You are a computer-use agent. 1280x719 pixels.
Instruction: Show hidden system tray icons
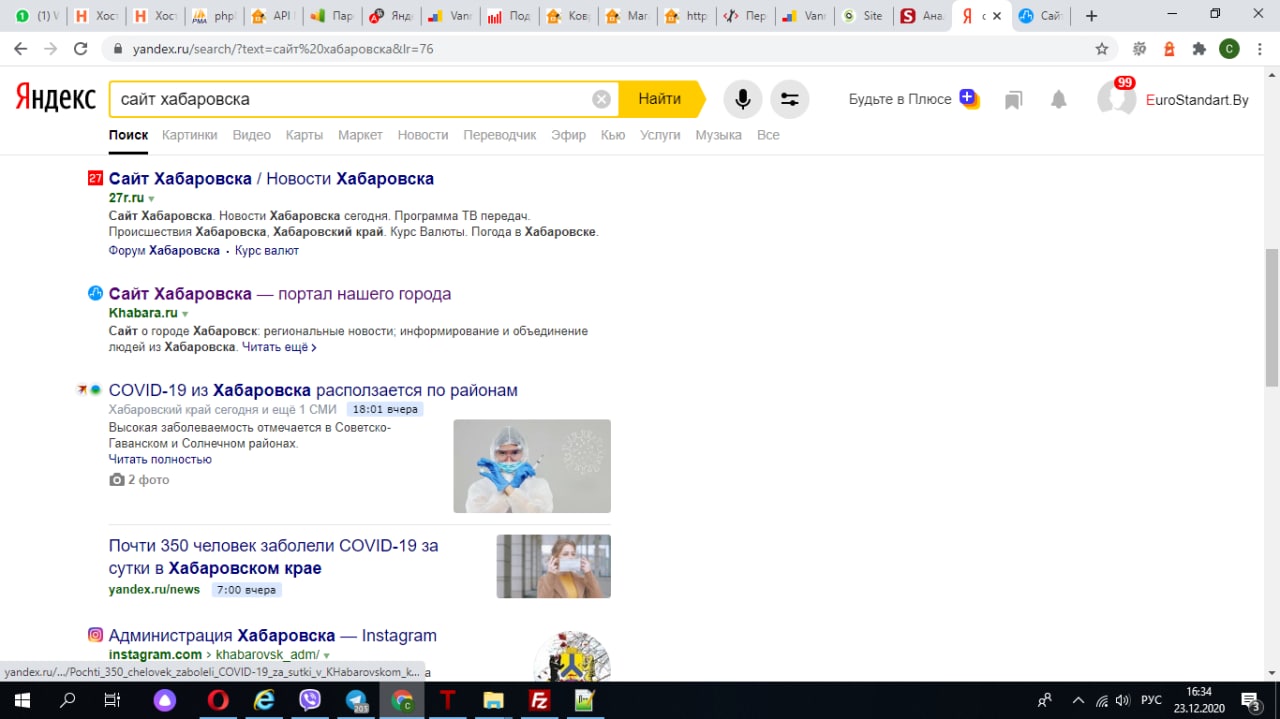tap(1077, 700)
